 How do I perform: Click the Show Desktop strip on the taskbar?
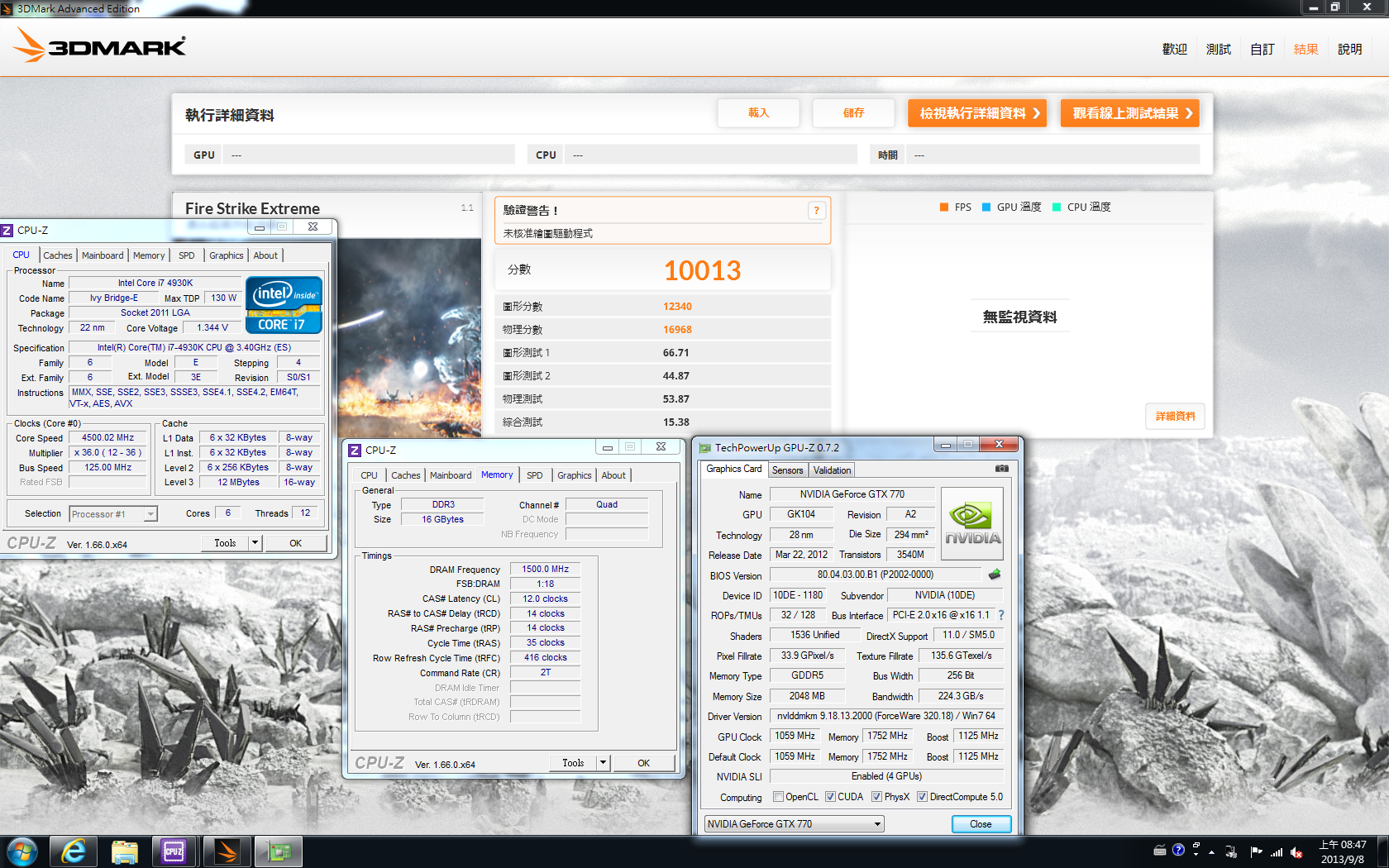(1382, 851)
